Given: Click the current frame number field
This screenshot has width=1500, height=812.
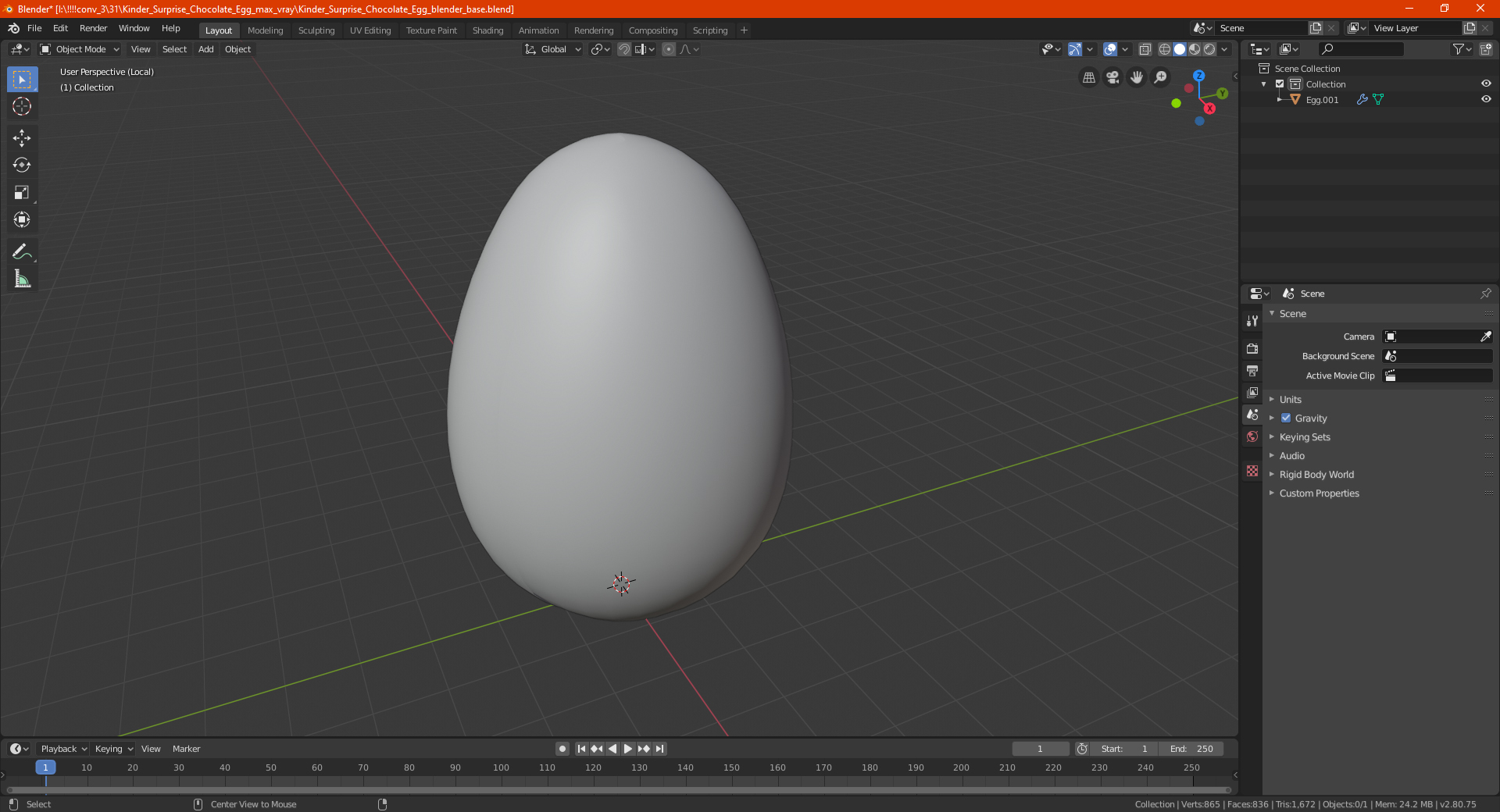Looking at the screenshot, I should click(x=1040, y=749).
